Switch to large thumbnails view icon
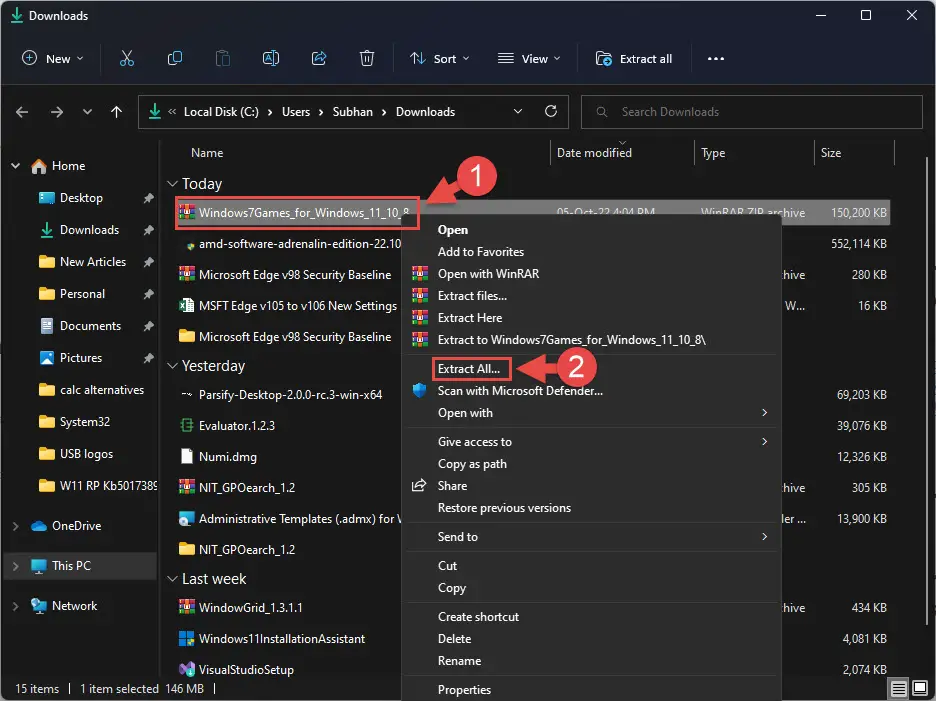Viewport: 936px width, 701px height. tap(920, 688)
